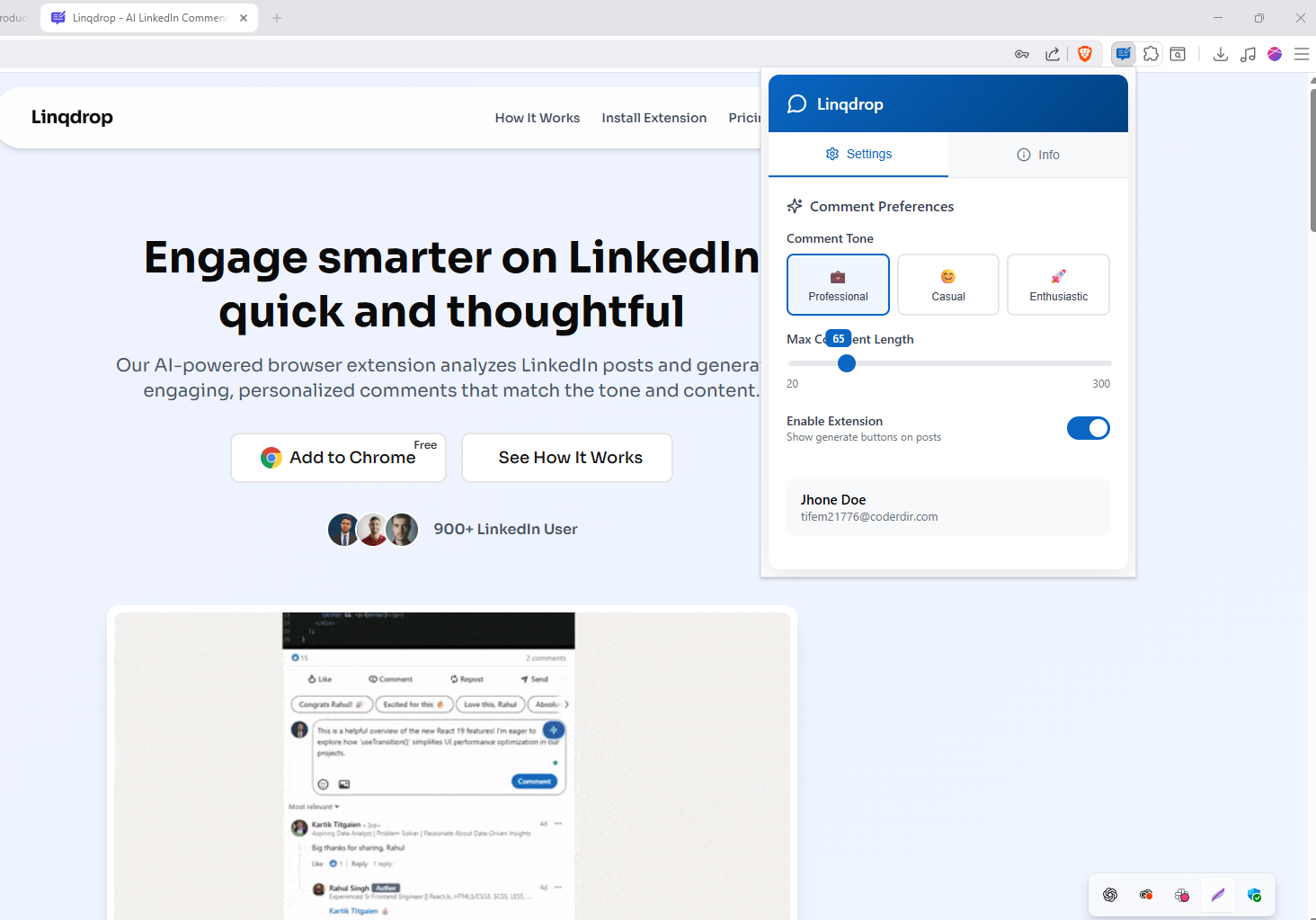Click the Jhone Doe account card

[948, 507]
